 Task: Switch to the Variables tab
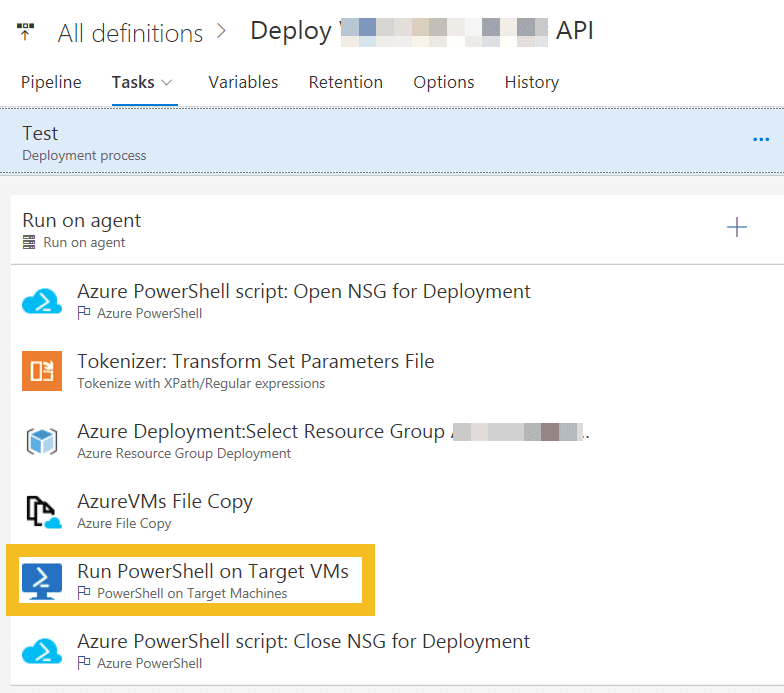[243, 82]
